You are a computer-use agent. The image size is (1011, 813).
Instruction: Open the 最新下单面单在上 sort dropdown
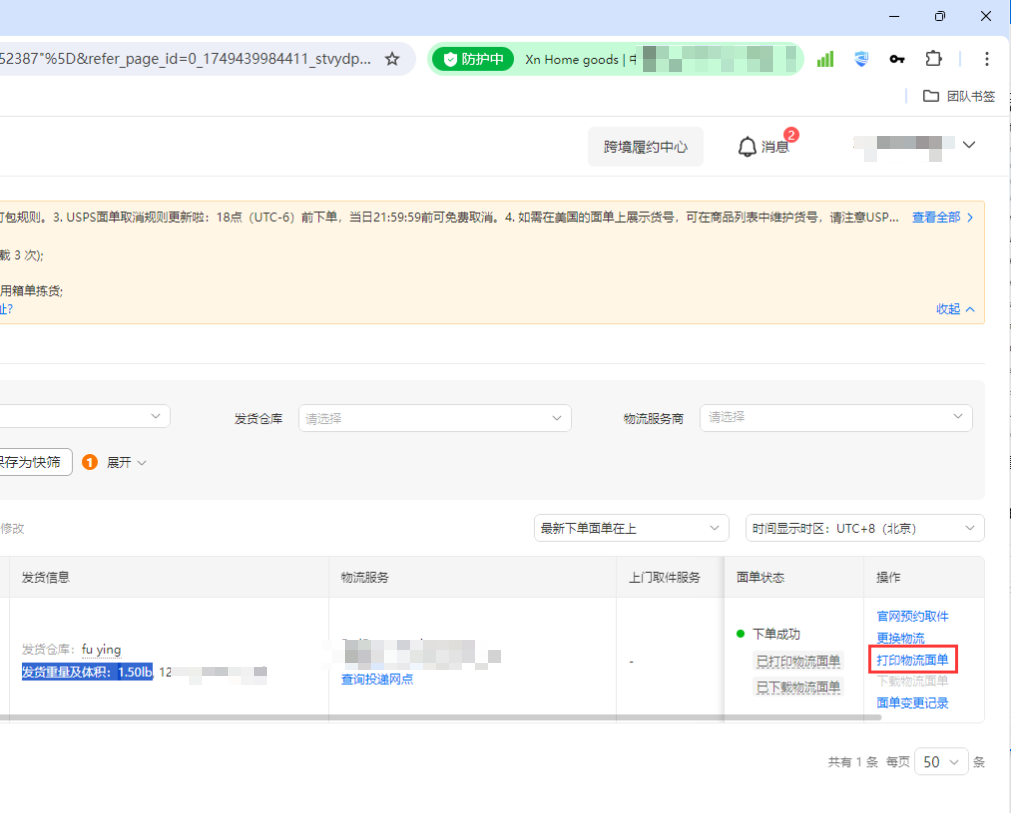[x=631, y=528]
